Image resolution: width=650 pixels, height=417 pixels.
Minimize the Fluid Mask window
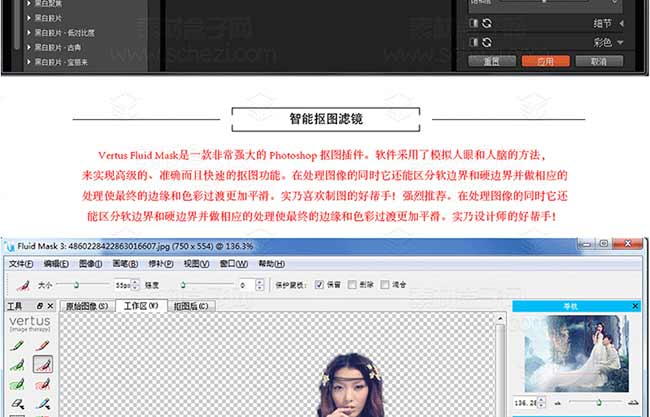pyautogui.click(x=586, y=244)
